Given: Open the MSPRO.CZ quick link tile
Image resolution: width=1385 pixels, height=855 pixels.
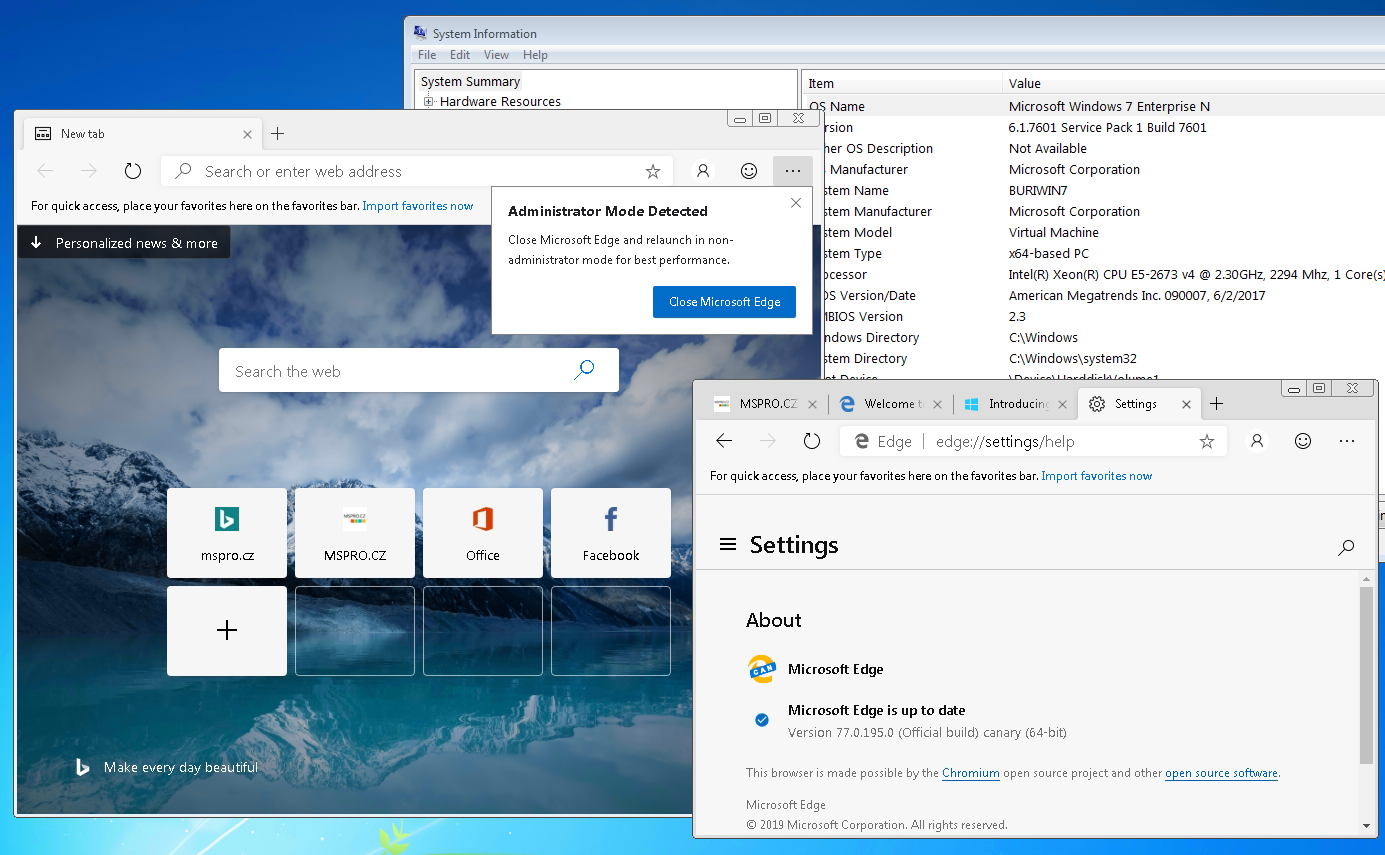Looking at the screenshot, I should (355, 533).
